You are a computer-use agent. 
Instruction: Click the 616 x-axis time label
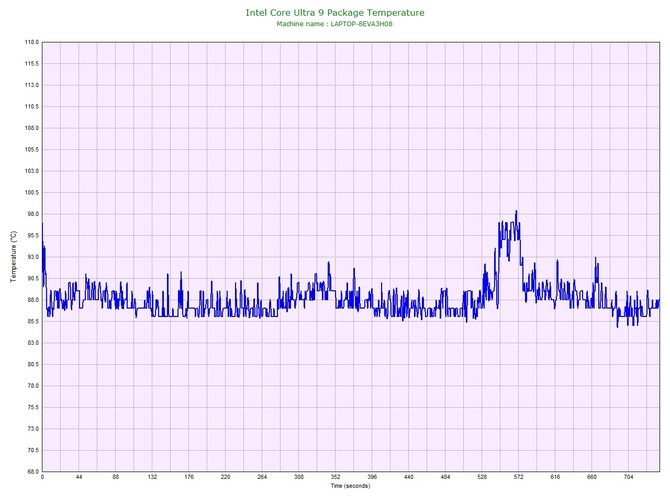click(x=555, y=477)
